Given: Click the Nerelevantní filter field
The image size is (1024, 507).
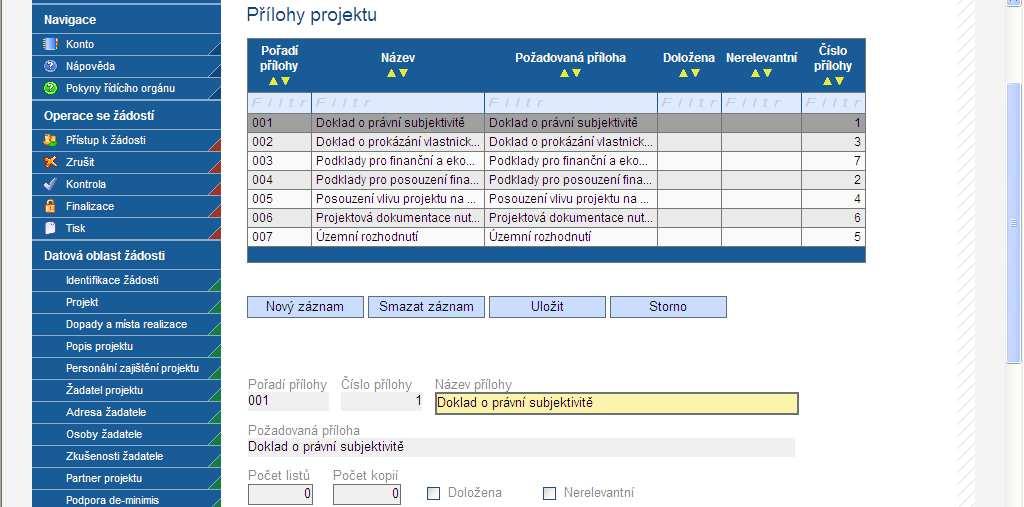Looking at the screenshot, I should click(761, 103).
